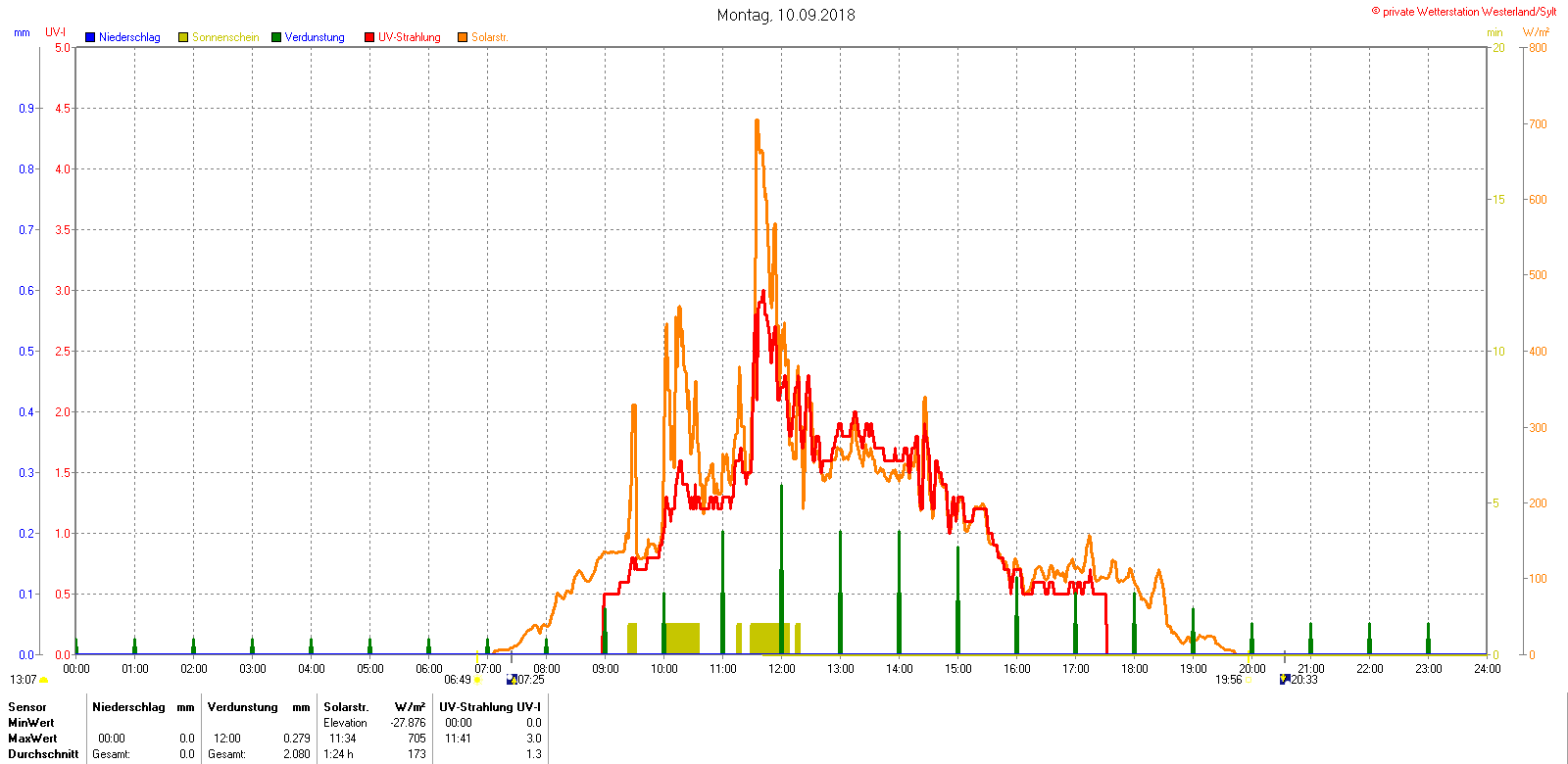
Task: Select the Solarstr. legend label
Action: (x=490, y=37)
